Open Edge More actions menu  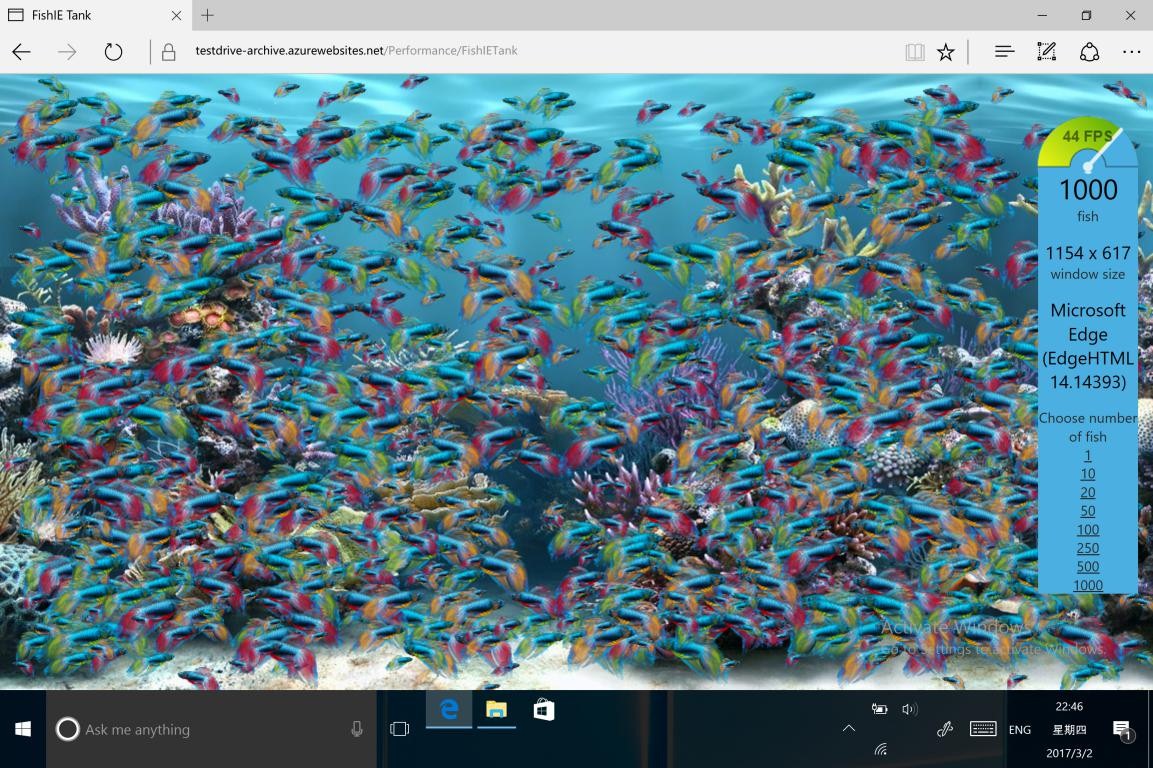click(x=1132, y=51)
